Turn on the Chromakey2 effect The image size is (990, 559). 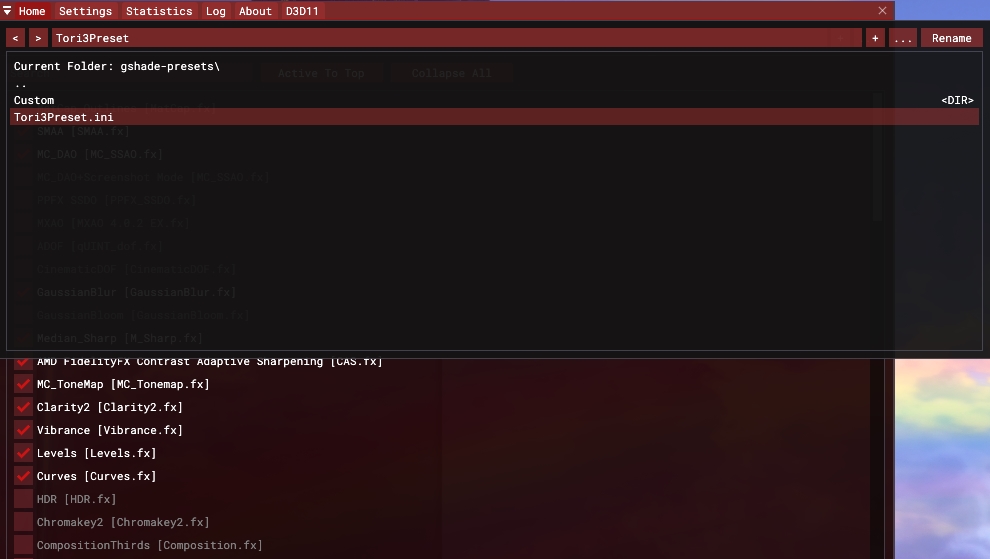coord(23,522)
